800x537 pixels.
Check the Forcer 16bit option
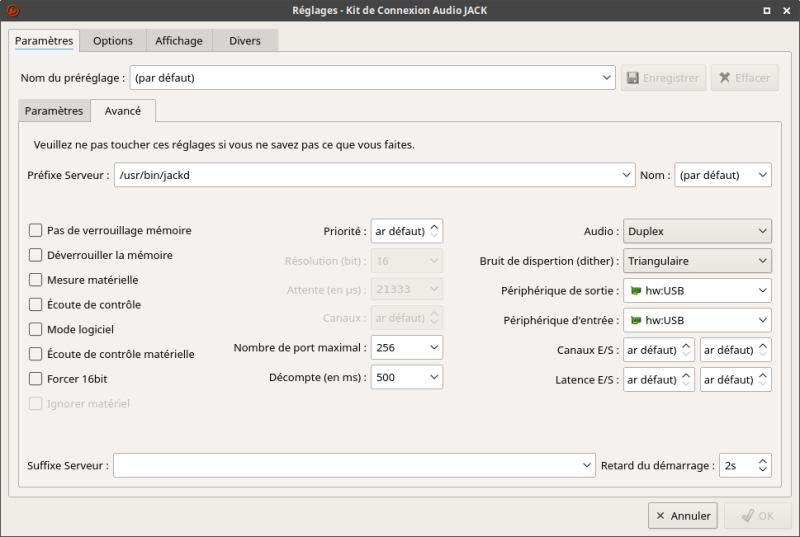(x=36, y=379)
